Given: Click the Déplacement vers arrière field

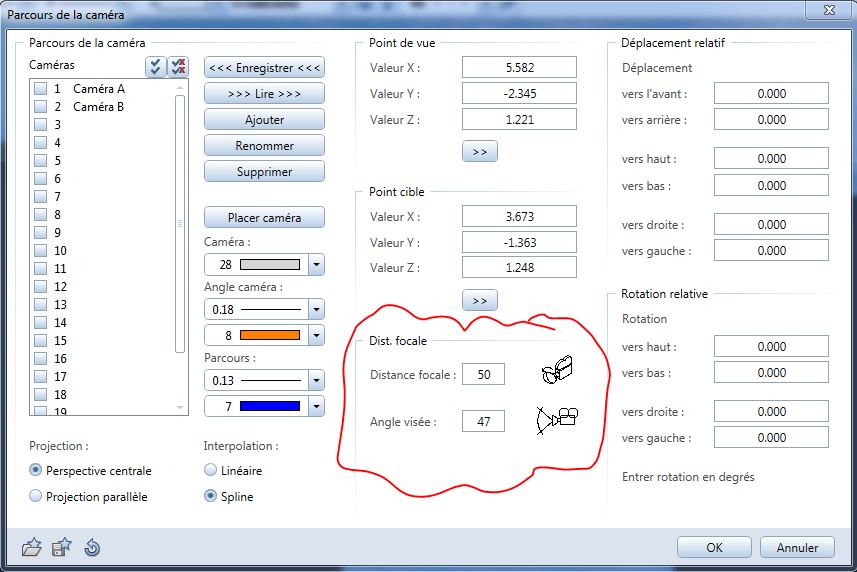Looking at the screenshot, I should 771,120.
